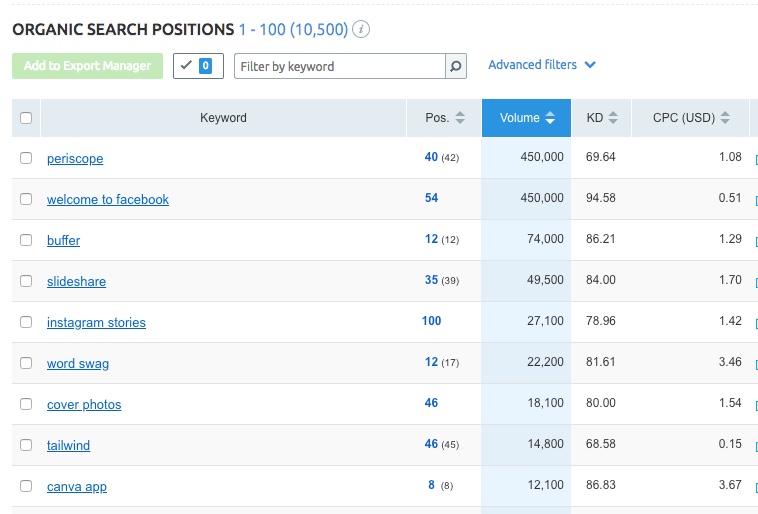Click the Keyword column header
This screenshot has width=758, height=514.
click(223, 117)
